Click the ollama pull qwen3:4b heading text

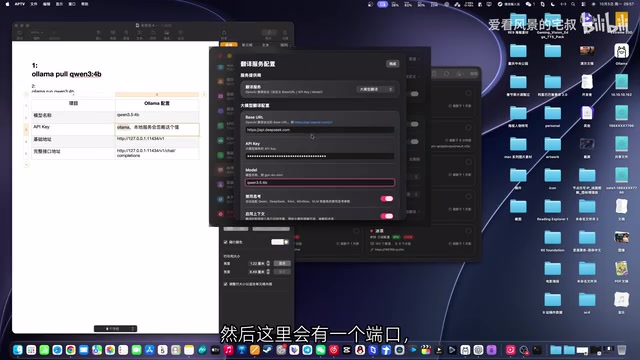coord(67,74)
